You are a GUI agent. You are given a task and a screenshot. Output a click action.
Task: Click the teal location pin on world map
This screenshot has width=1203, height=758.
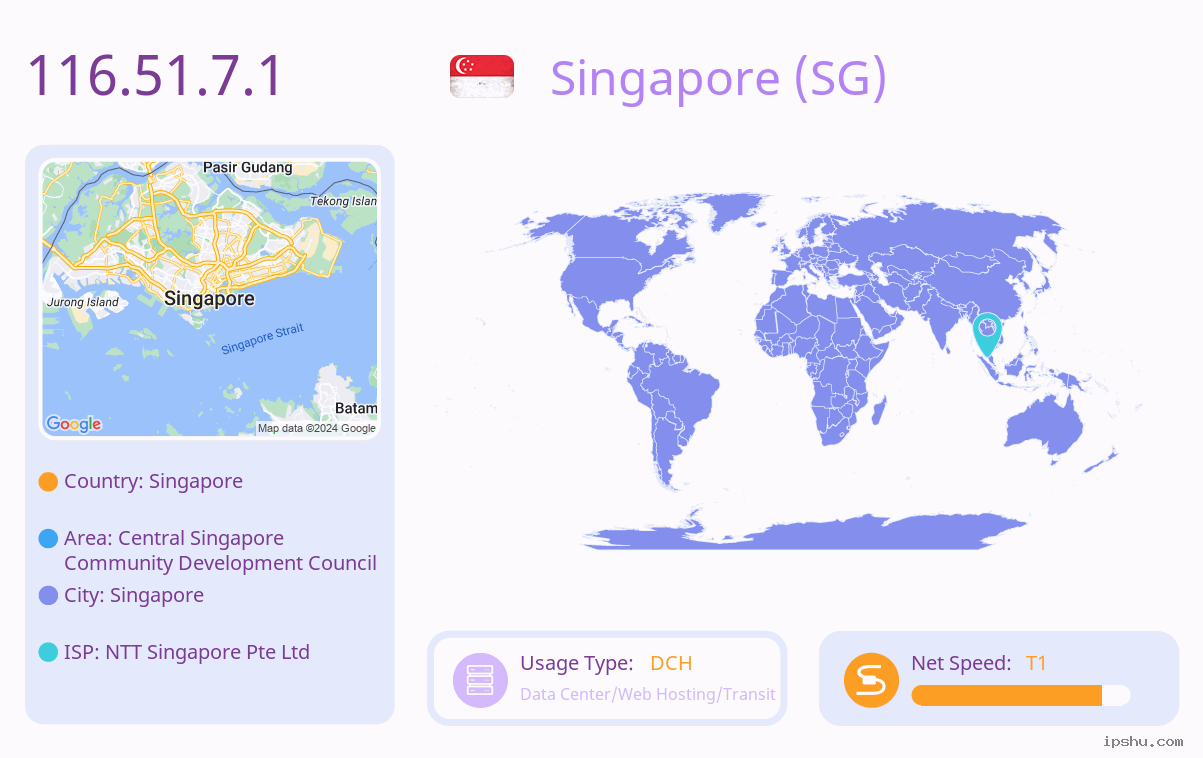tap(987, 335)
